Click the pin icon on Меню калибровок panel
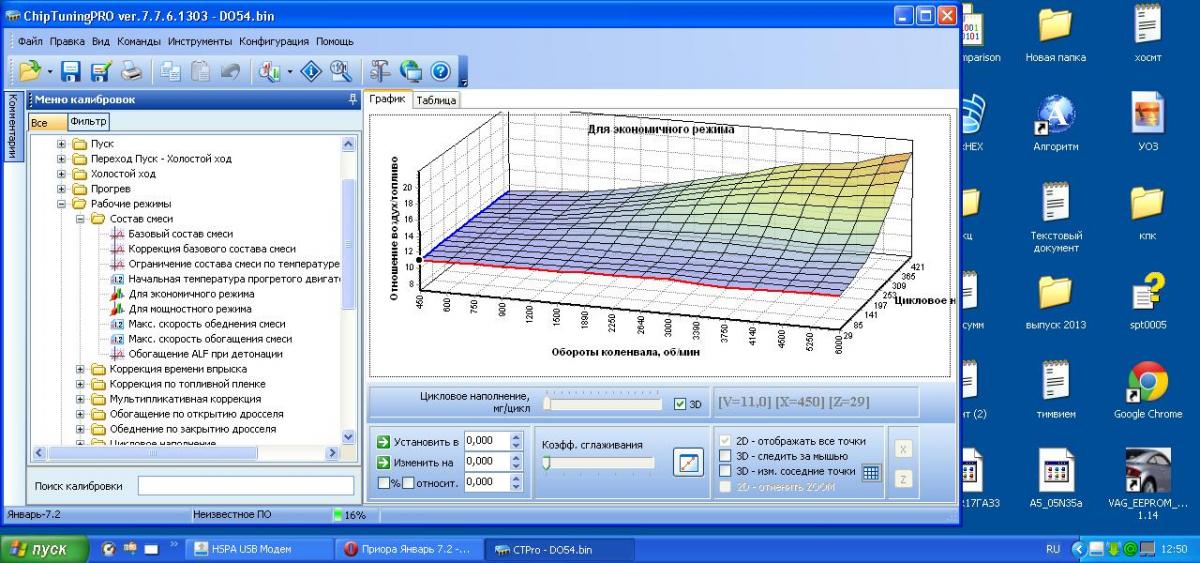The image size is (1200, 563). click(352, 99)
